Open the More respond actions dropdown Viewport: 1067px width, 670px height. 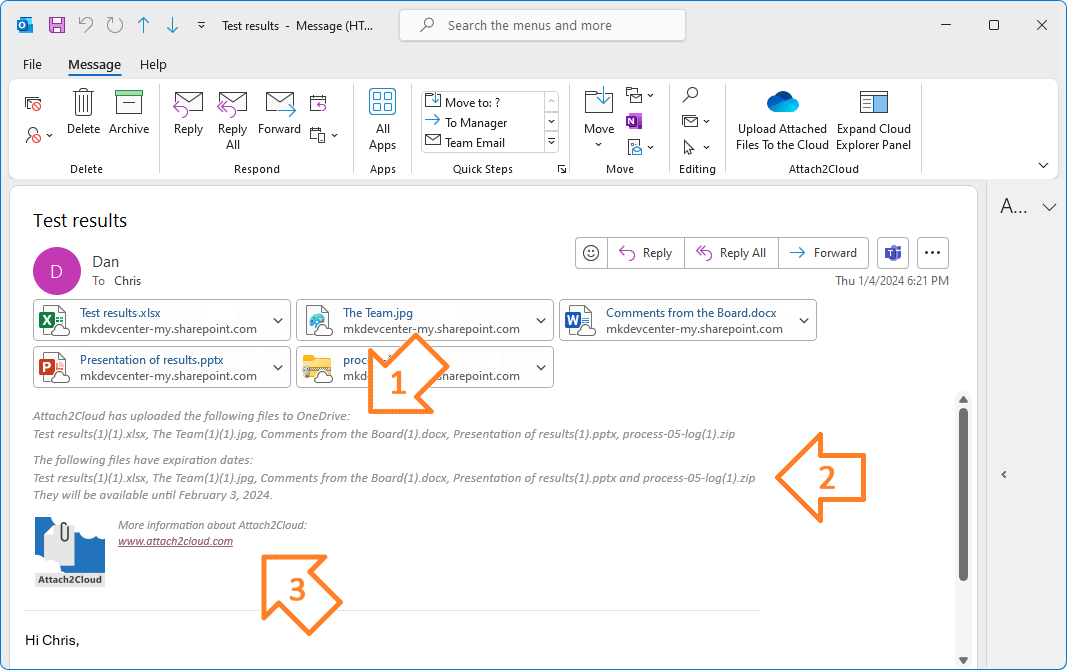coord(324,135)
